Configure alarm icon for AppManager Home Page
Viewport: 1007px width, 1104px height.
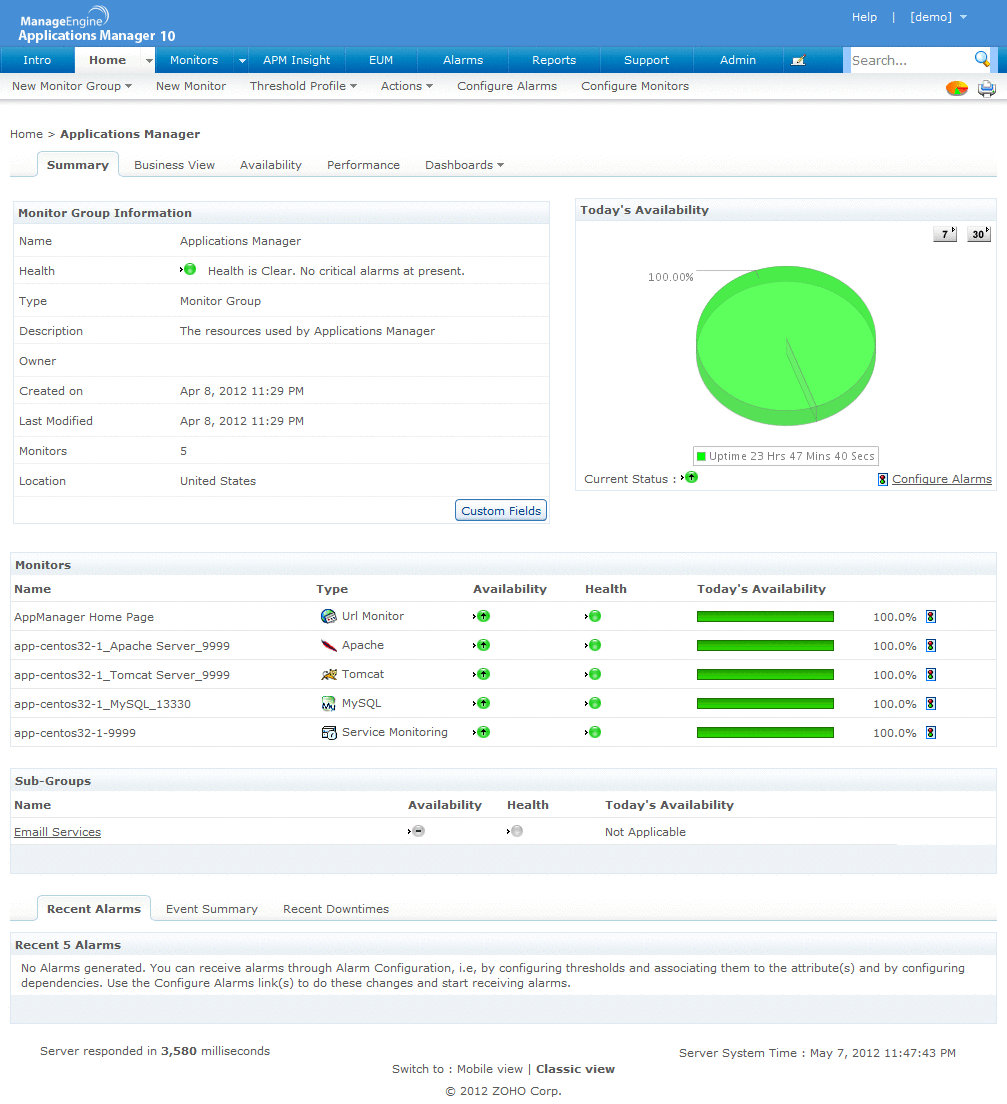[x=931, y=617]
